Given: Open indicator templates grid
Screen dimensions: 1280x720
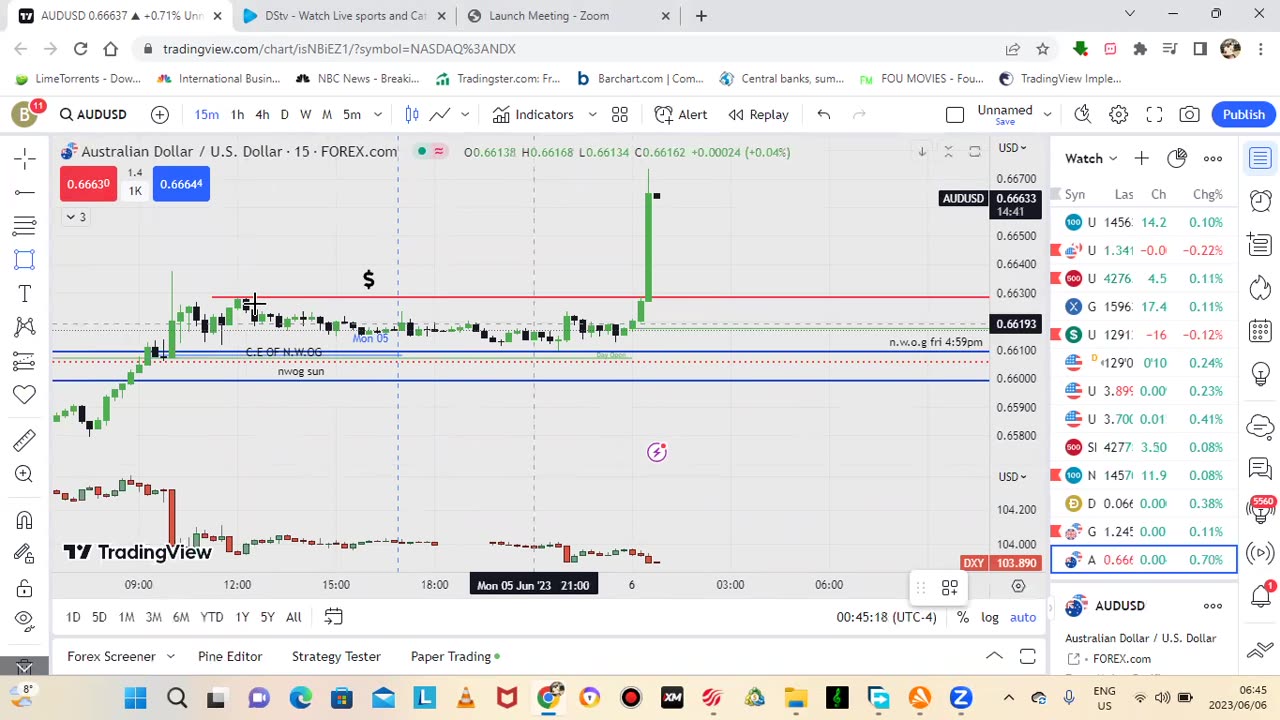Looking at the screenshot, I should 620,114.
